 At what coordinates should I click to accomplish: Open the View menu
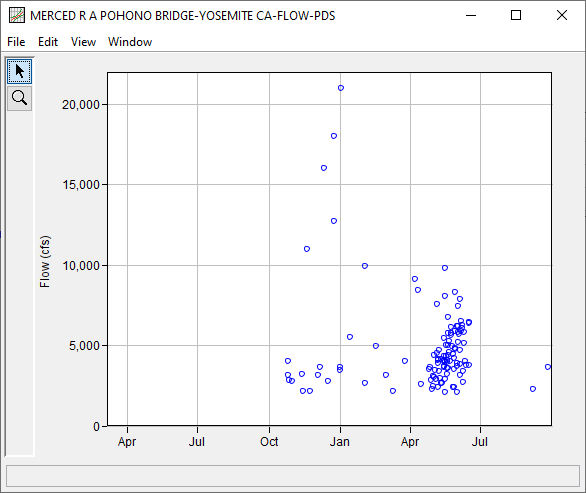[x=83, y=42]
